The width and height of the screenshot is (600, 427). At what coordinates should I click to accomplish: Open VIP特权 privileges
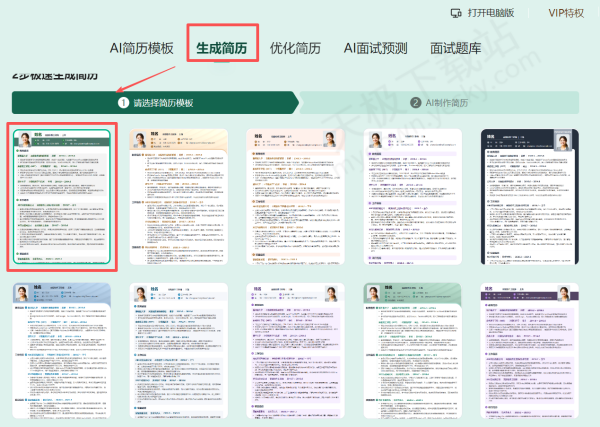click(566, 13)
